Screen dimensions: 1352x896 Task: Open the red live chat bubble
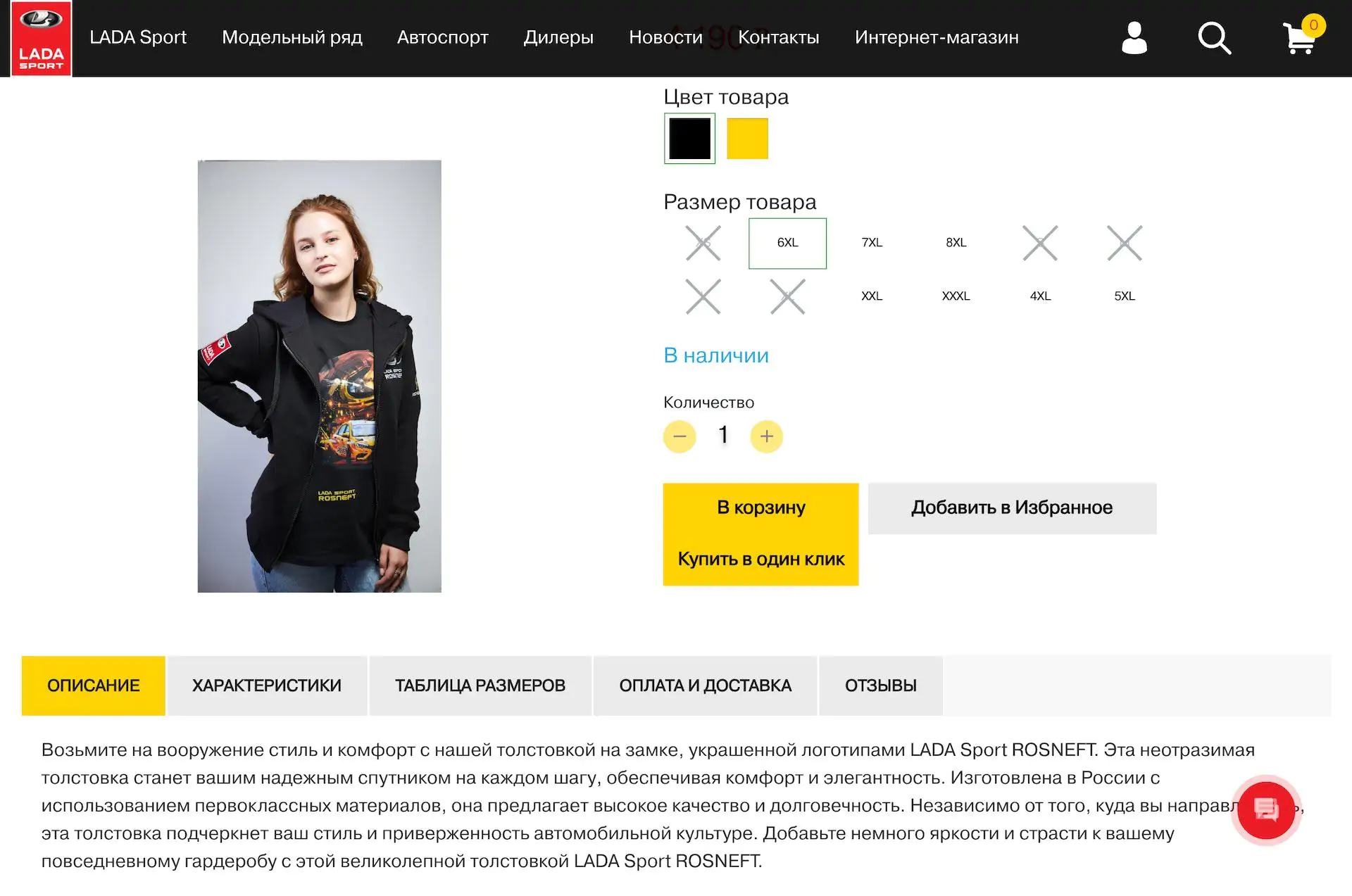1266,810
